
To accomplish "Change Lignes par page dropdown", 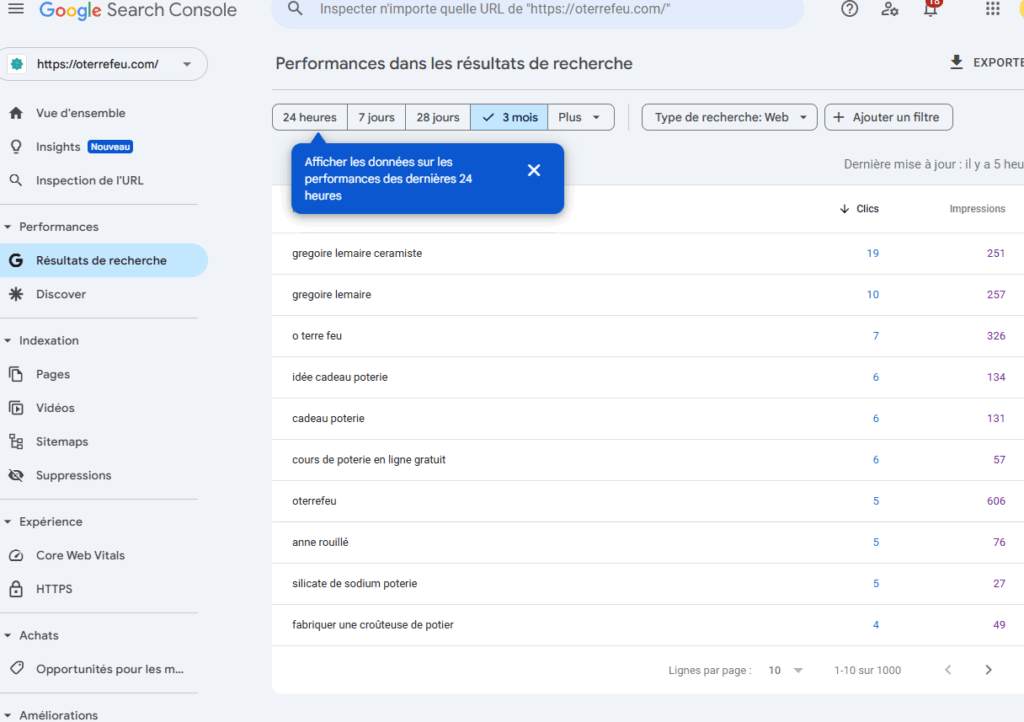I will 786,670.
